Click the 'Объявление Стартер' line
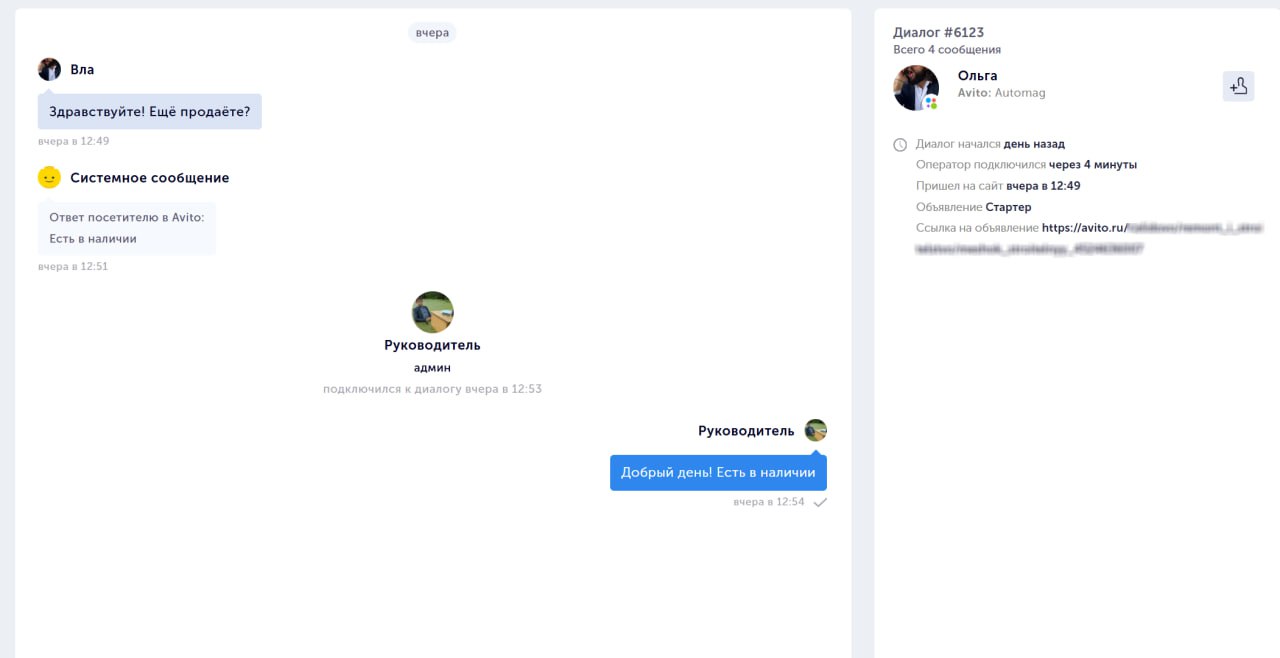 (973, 207)
